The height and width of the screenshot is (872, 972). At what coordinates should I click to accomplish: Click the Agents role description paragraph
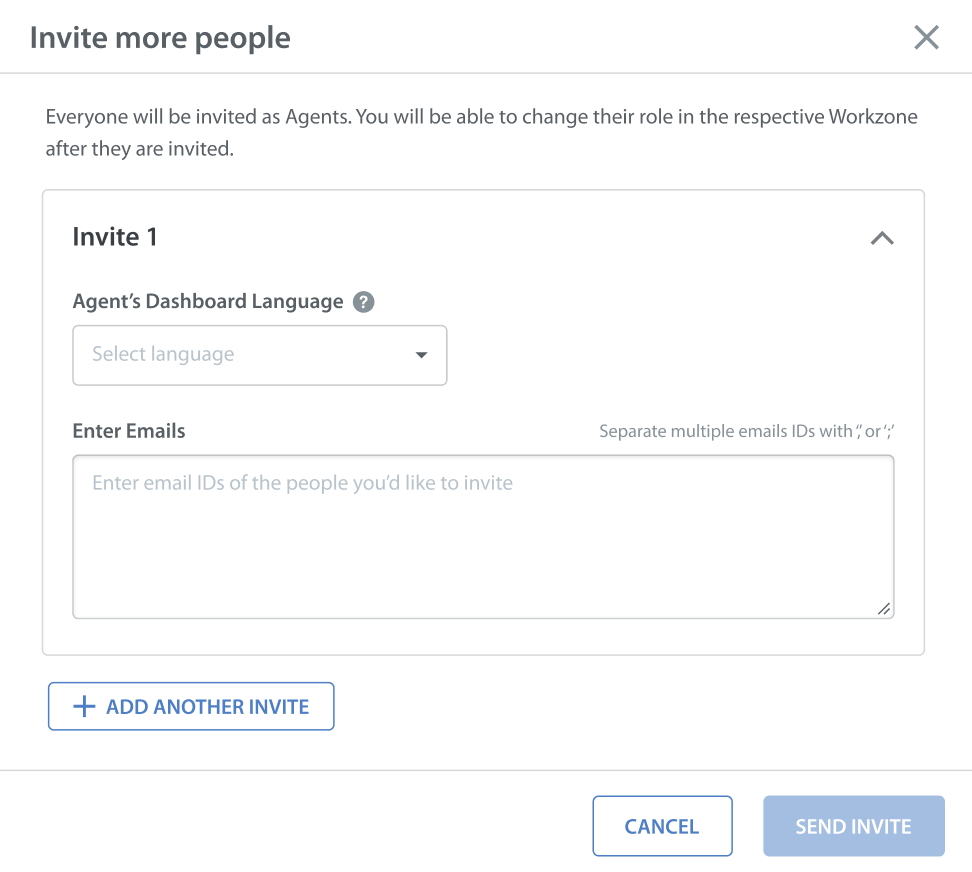coord(481,133)
